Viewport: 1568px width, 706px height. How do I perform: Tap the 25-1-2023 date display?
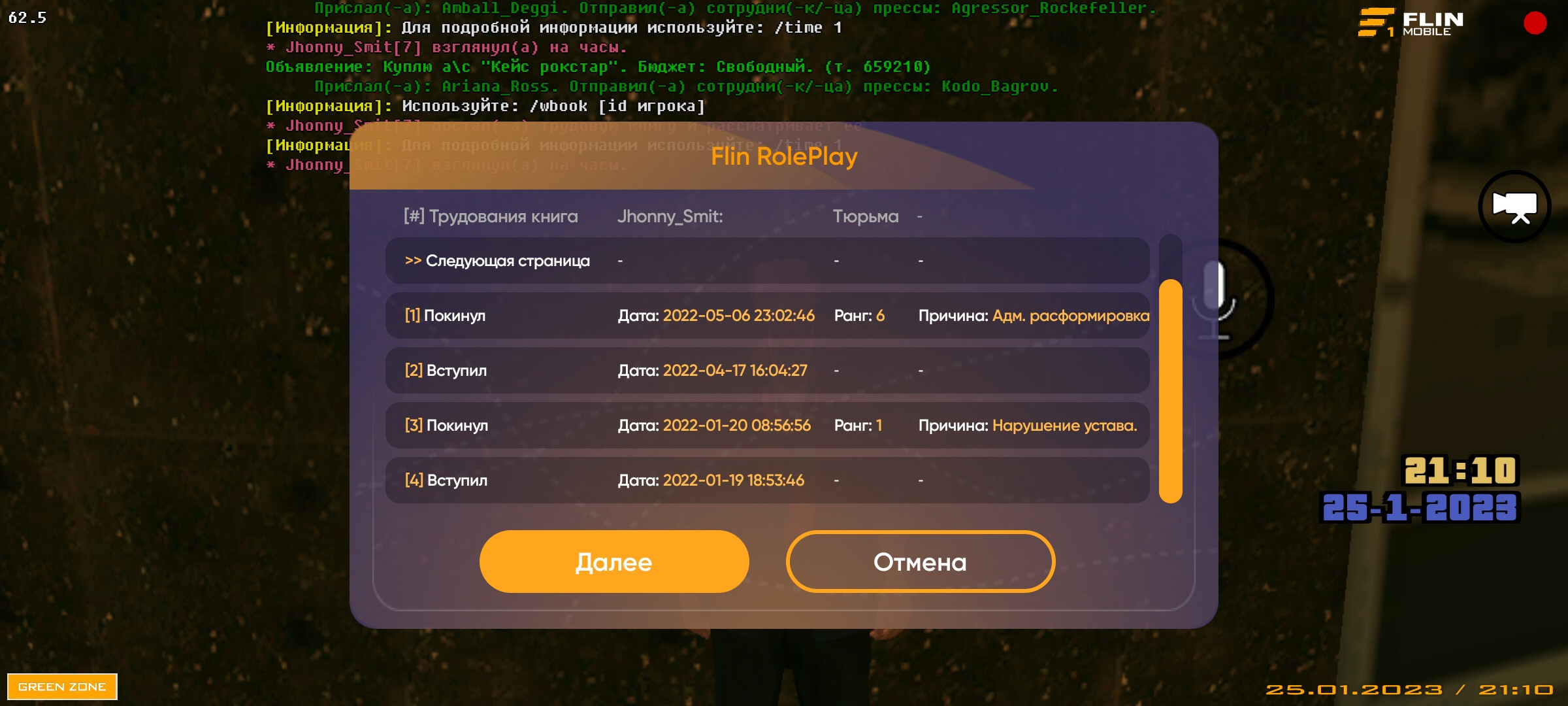click(1420, 508)
